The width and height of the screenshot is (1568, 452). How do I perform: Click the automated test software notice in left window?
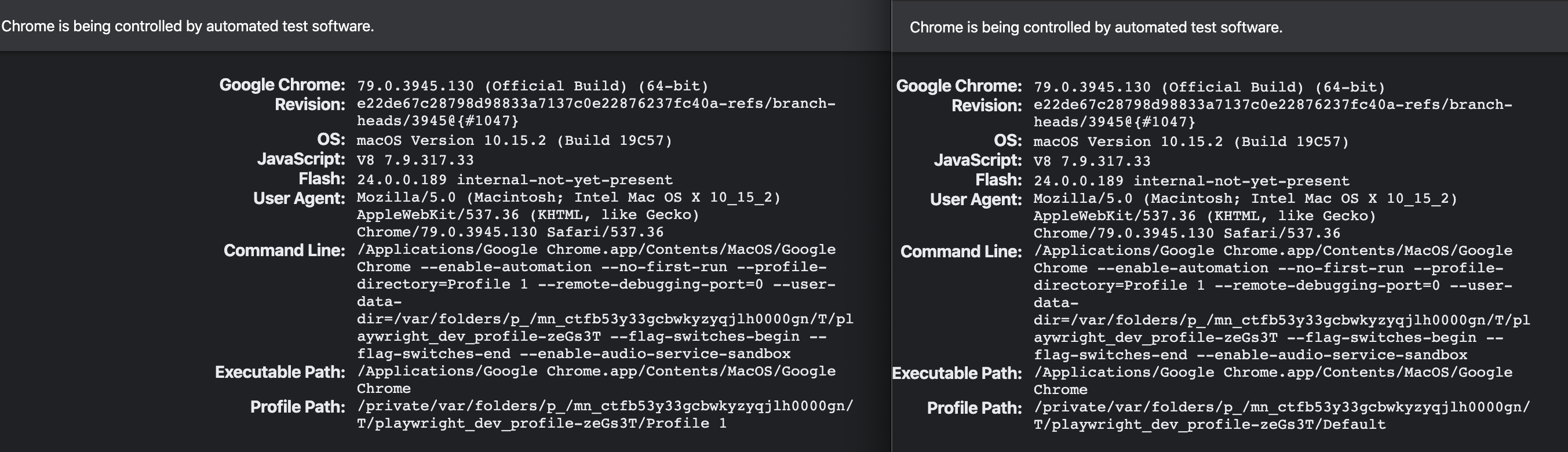(188, 26)
